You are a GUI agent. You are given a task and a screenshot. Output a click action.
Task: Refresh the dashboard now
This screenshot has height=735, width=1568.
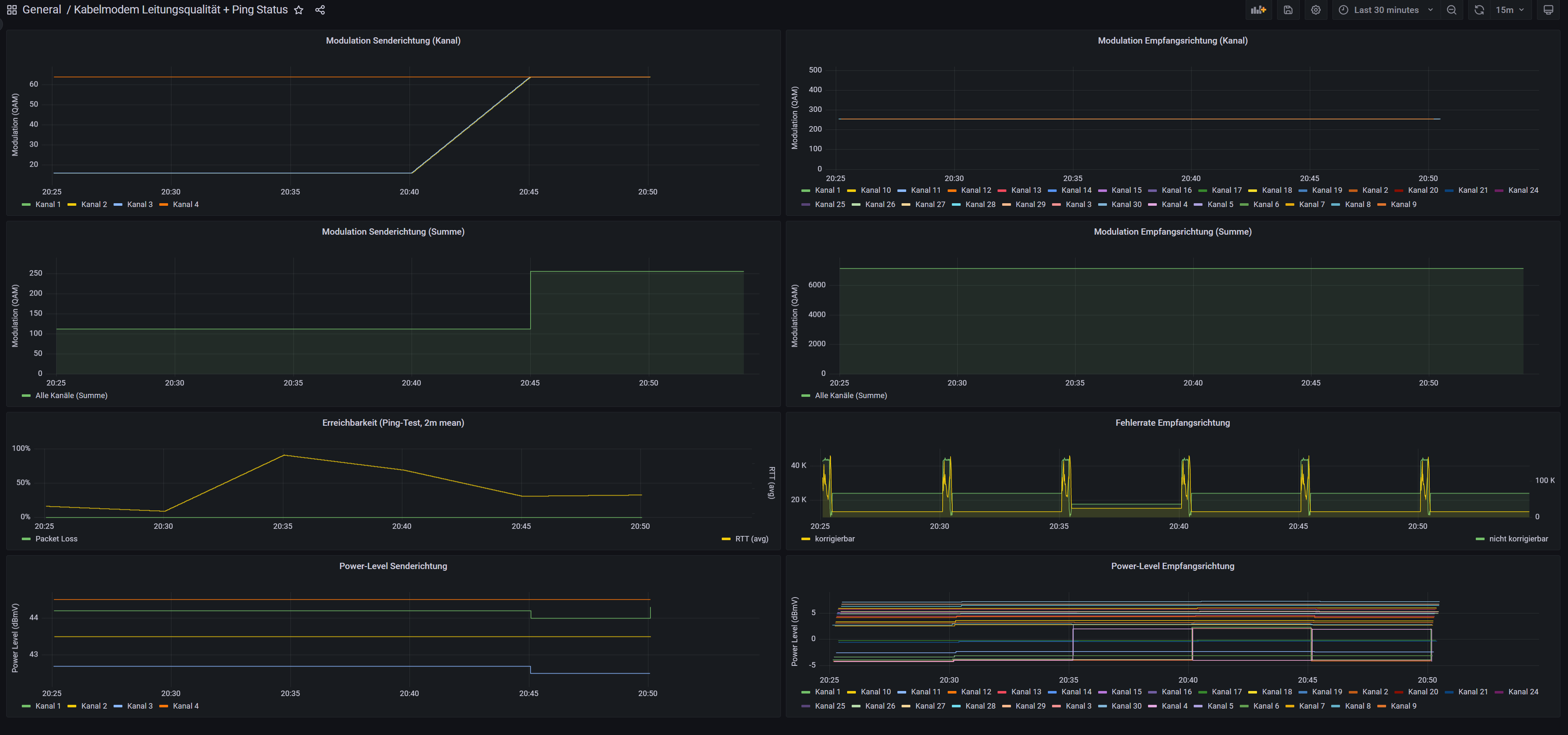1479,10
